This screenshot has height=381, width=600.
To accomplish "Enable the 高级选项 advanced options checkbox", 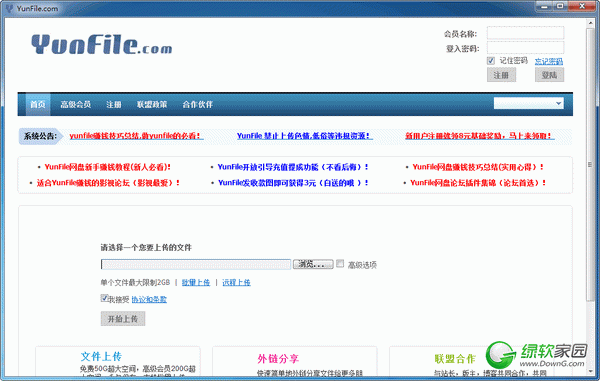I will tap(340, 264).
